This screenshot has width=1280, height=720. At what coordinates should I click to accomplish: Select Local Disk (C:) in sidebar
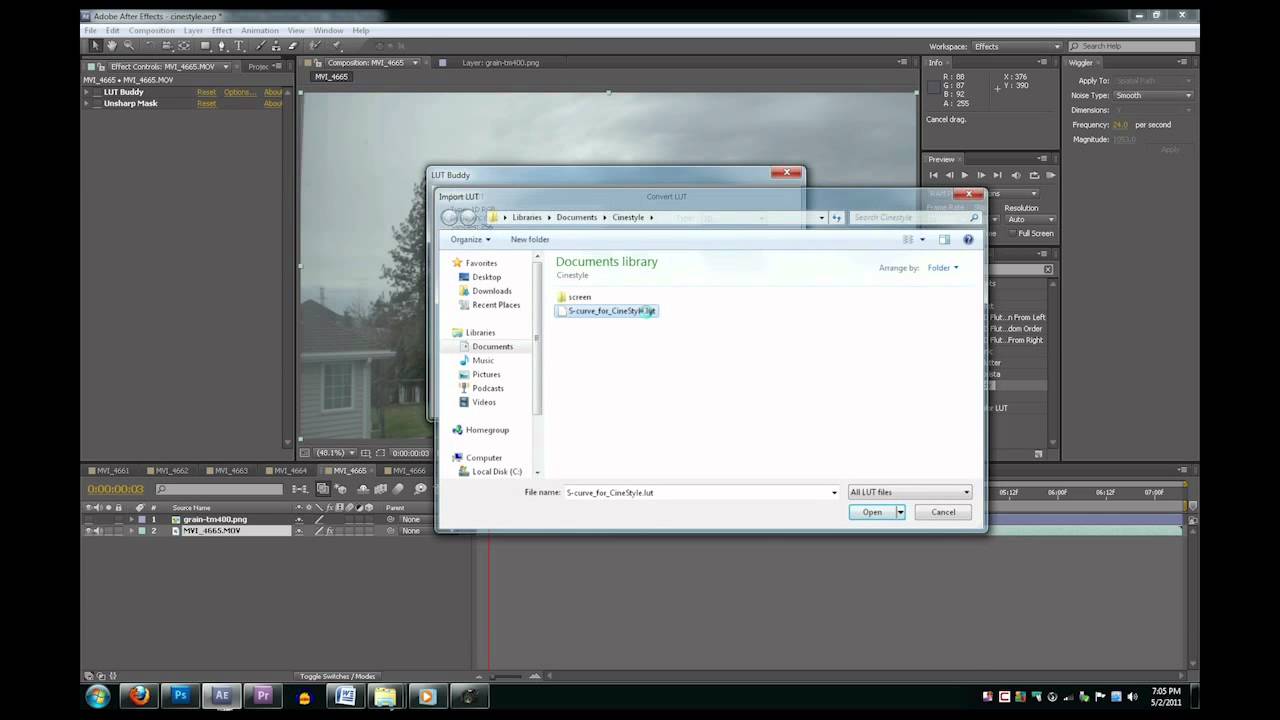(490, 471)
